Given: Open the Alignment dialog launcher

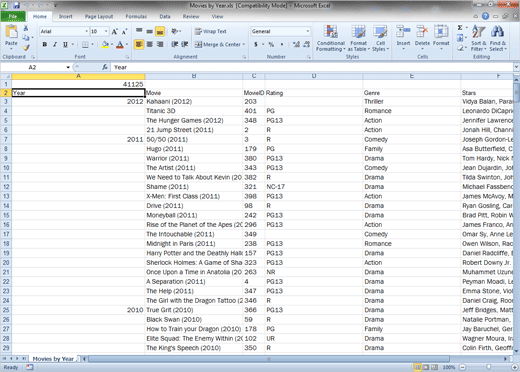Looking at the screenshot, I should [244, 57].
